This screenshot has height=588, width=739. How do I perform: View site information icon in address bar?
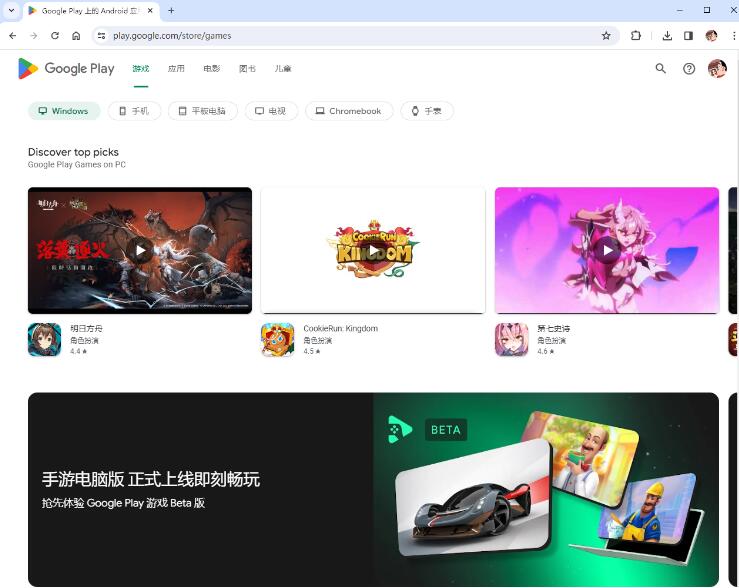point(101,36)
